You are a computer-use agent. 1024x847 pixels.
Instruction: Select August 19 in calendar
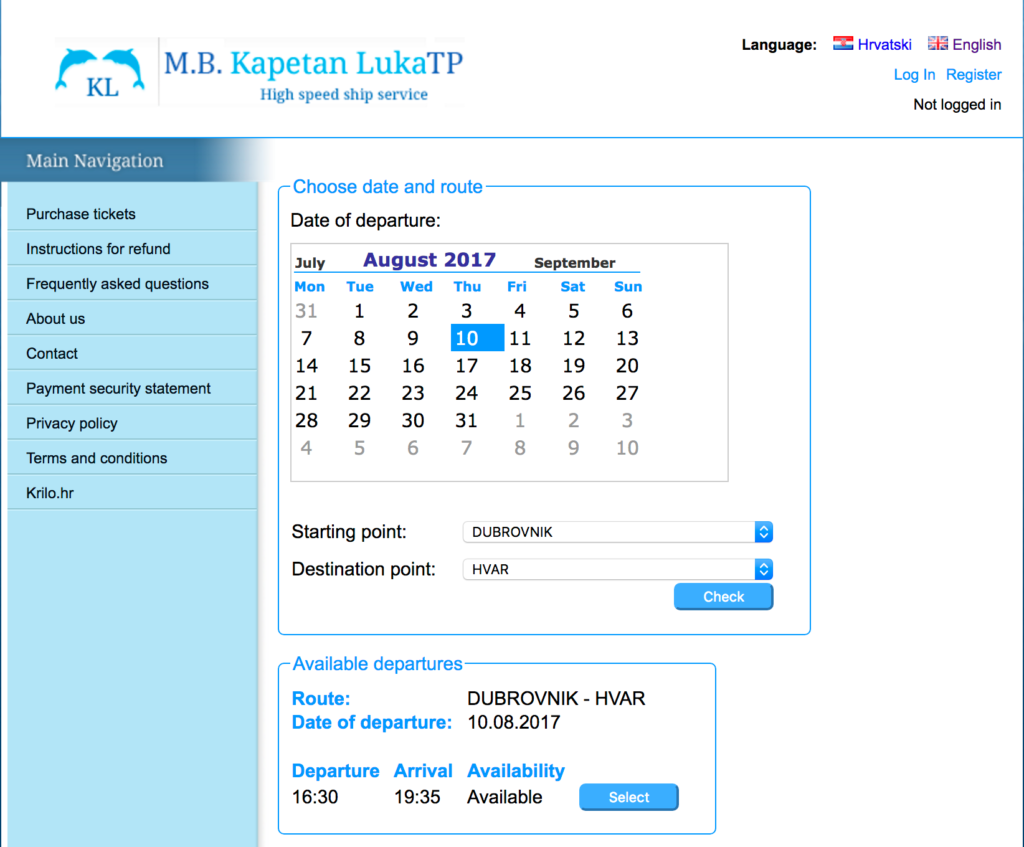(573, 366)
